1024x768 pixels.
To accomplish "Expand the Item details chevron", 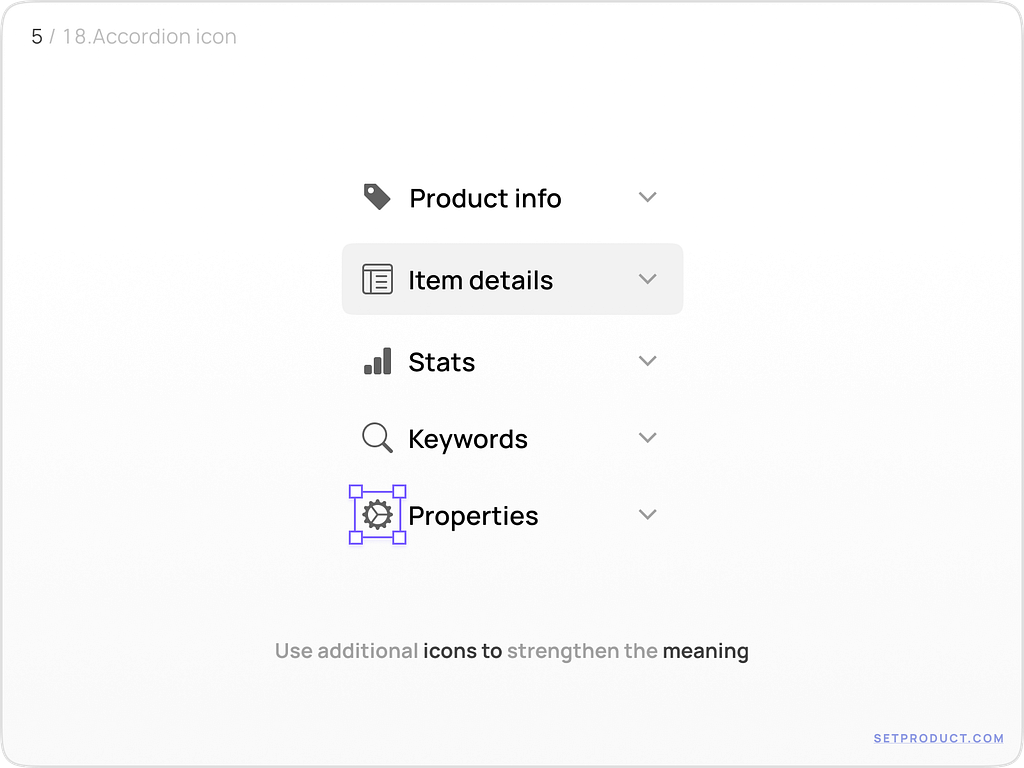I will point(648,279).
